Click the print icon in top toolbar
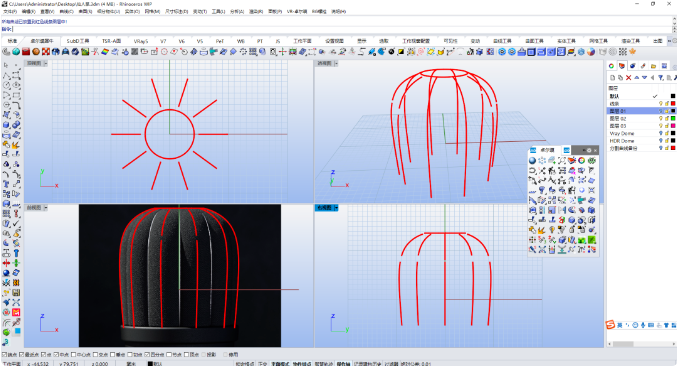Image resolution: width=677 pixels, height=367 pixels. coord(203,52)
